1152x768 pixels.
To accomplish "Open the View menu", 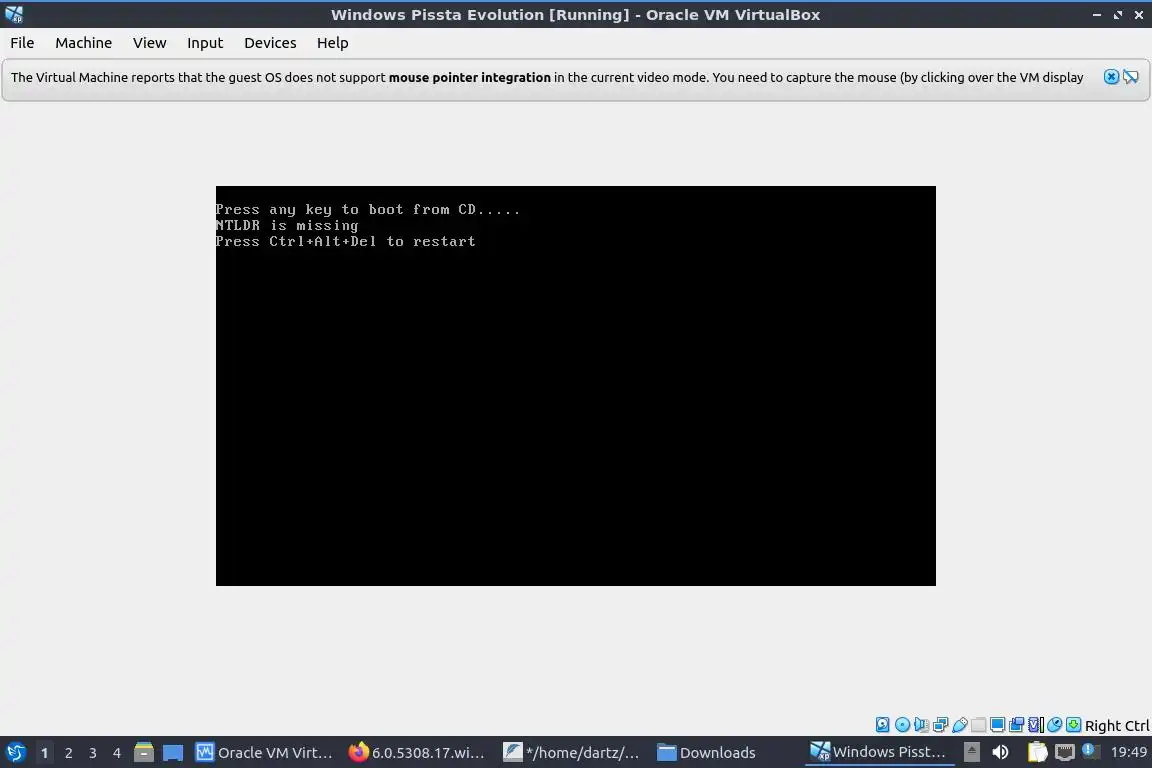I will (x=149, y=43).
